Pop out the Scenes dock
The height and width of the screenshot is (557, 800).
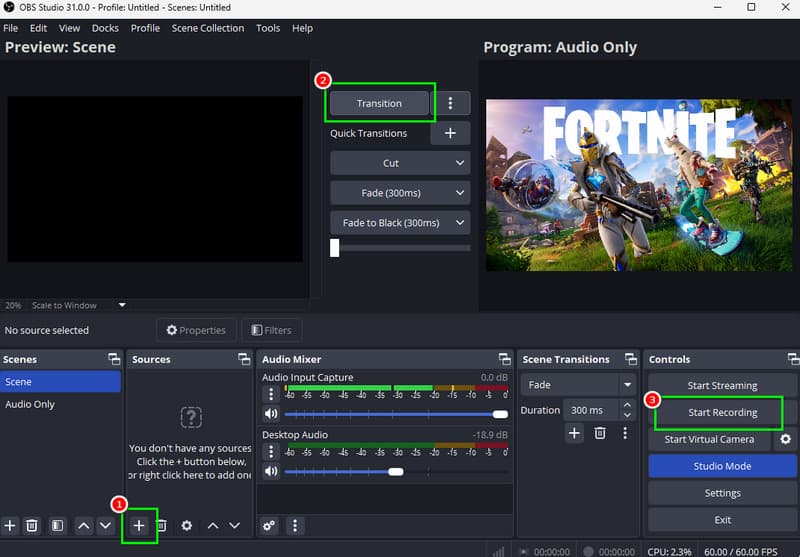(114, 359)
